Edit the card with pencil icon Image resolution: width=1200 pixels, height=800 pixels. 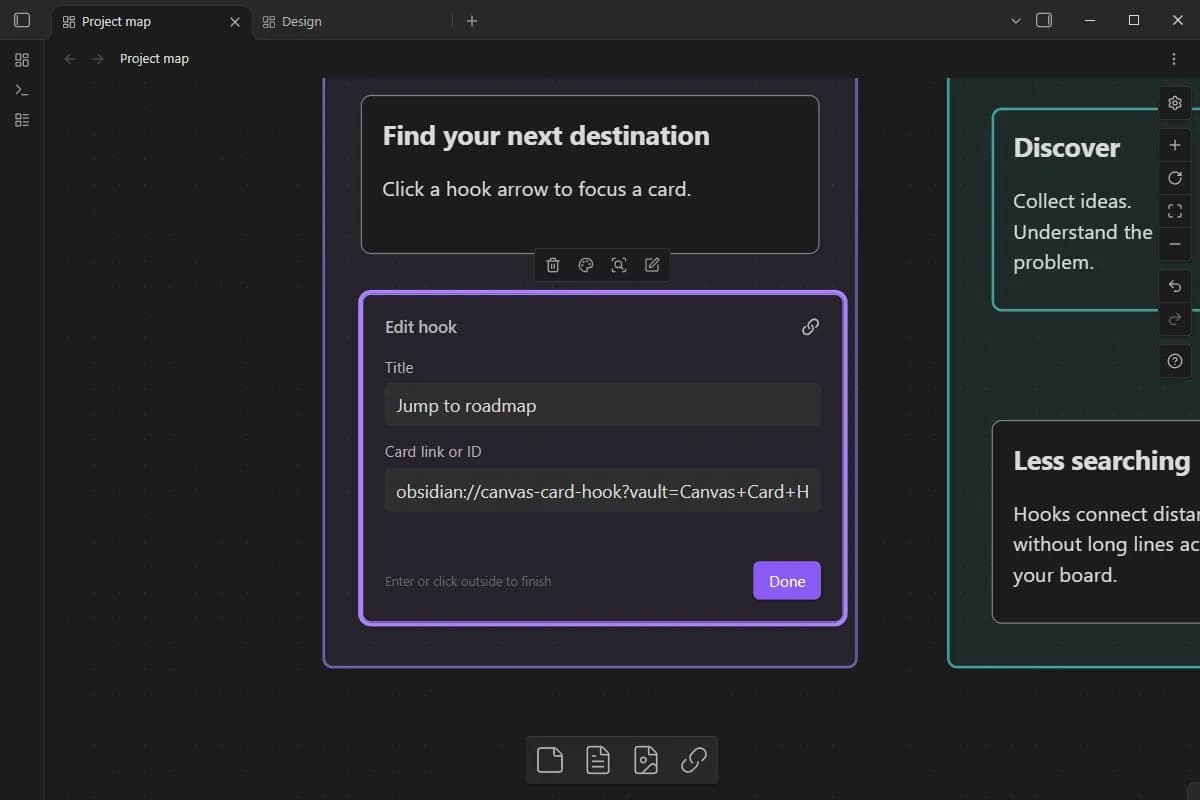coord(652,265)
